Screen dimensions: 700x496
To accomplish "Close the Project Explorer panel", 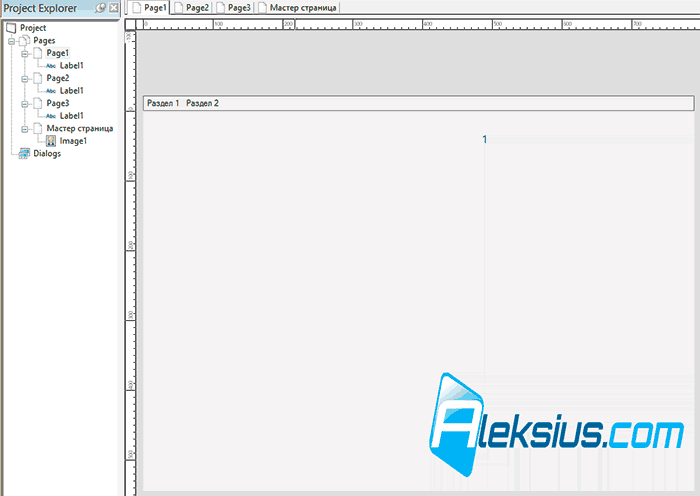I will click(x=114, y=8).
